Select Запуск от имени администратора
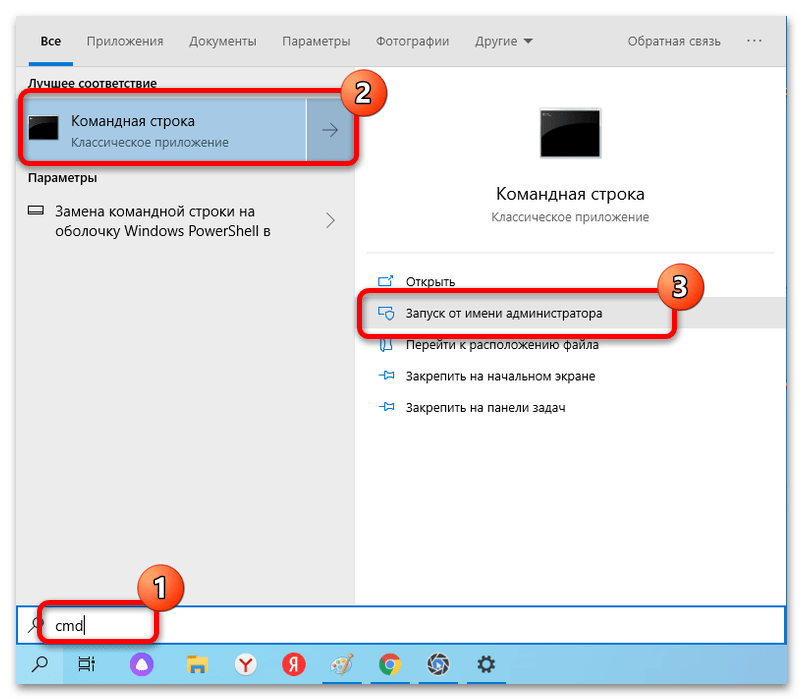This screenshot has height=700, width=803. tap(504, 313)
